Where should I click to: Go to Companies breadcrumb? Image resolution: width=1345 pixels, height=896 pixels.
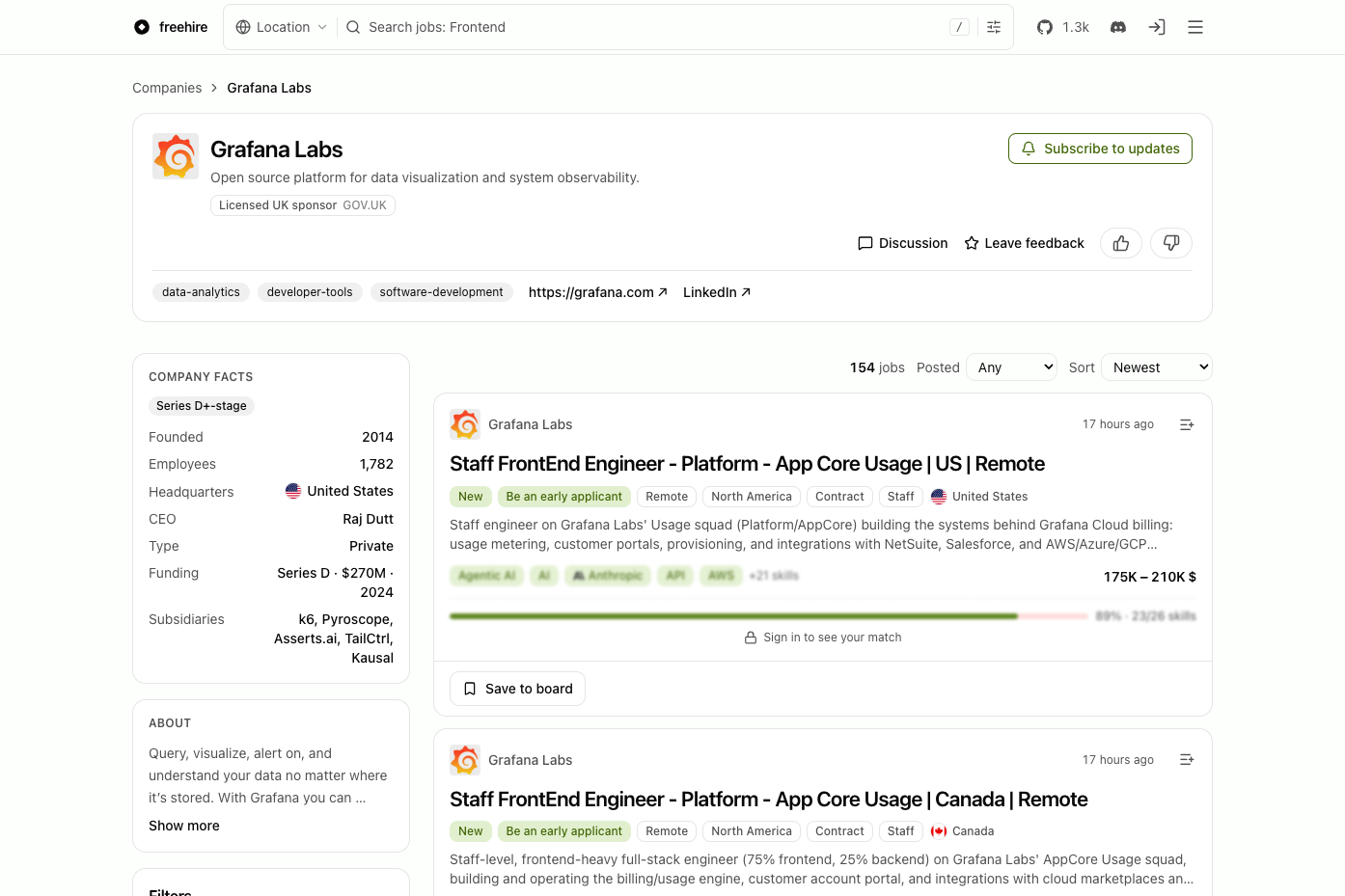[167, 88]
